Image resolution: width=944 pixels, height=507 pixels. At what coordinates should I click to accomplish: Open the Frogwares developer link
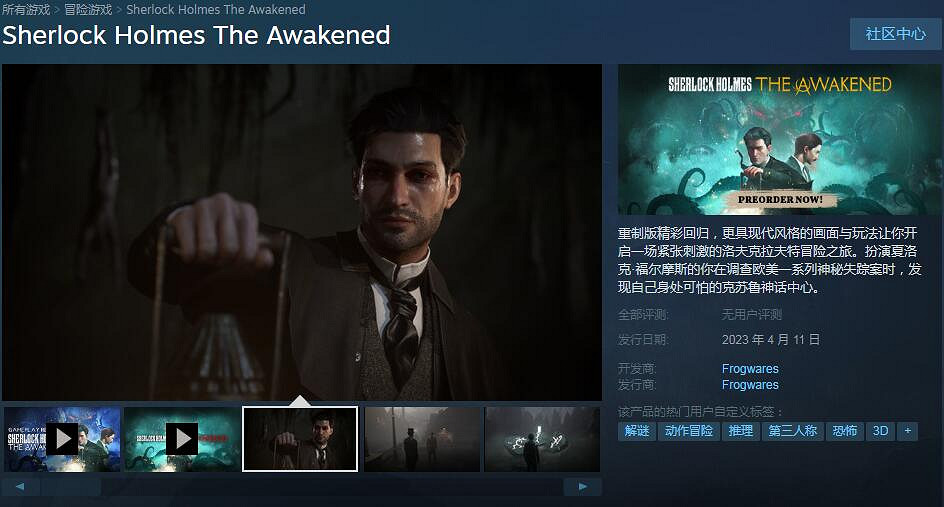[x=750, y=369]
